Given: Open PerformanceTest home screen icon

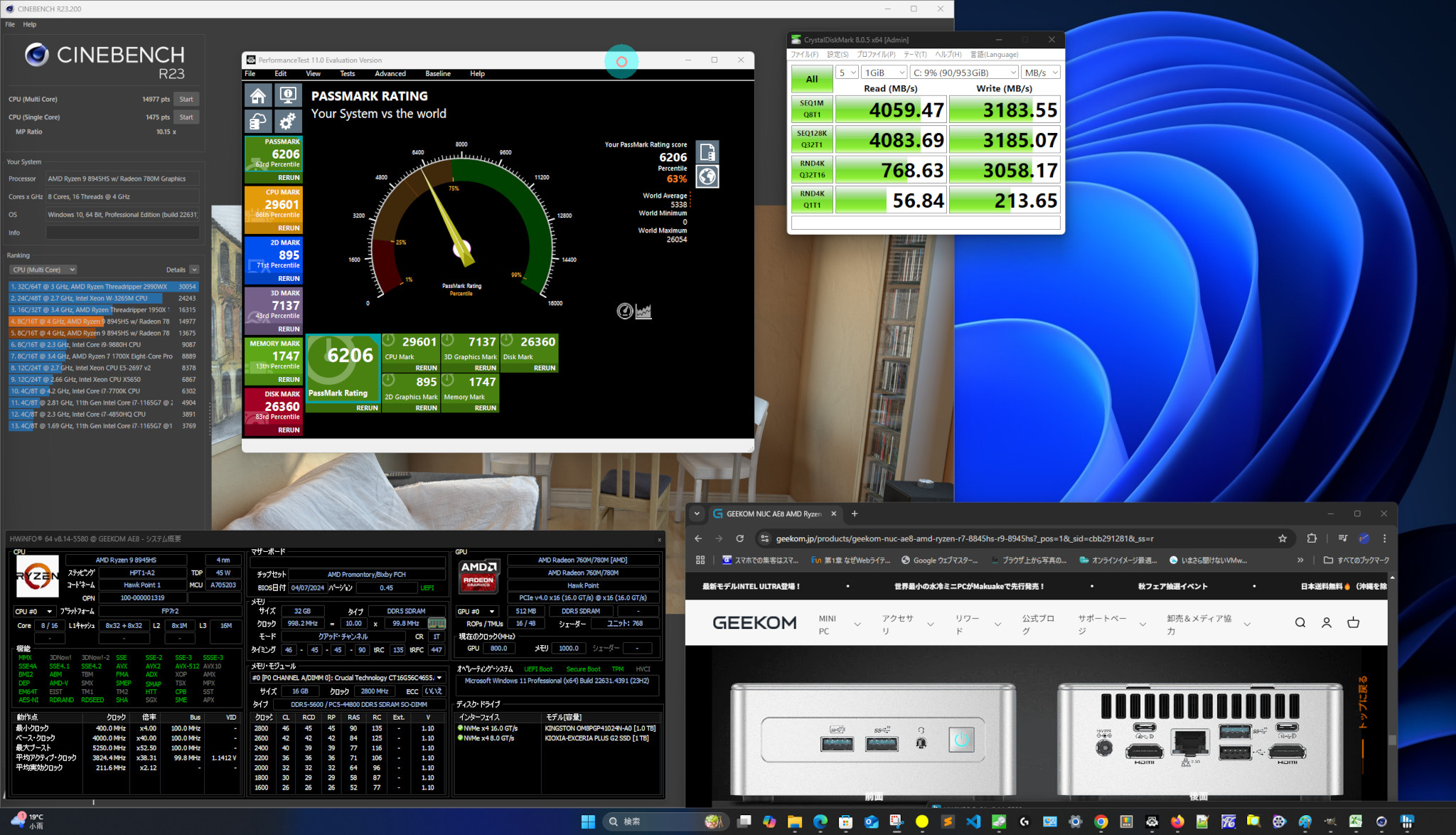Looking at the screenshot, I should click(x=259, y=96).
